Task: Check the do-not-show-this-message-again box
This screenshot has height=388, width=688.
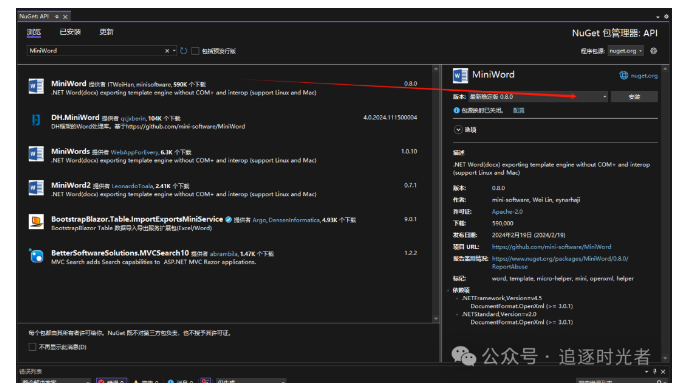Action: click(32, 347)
